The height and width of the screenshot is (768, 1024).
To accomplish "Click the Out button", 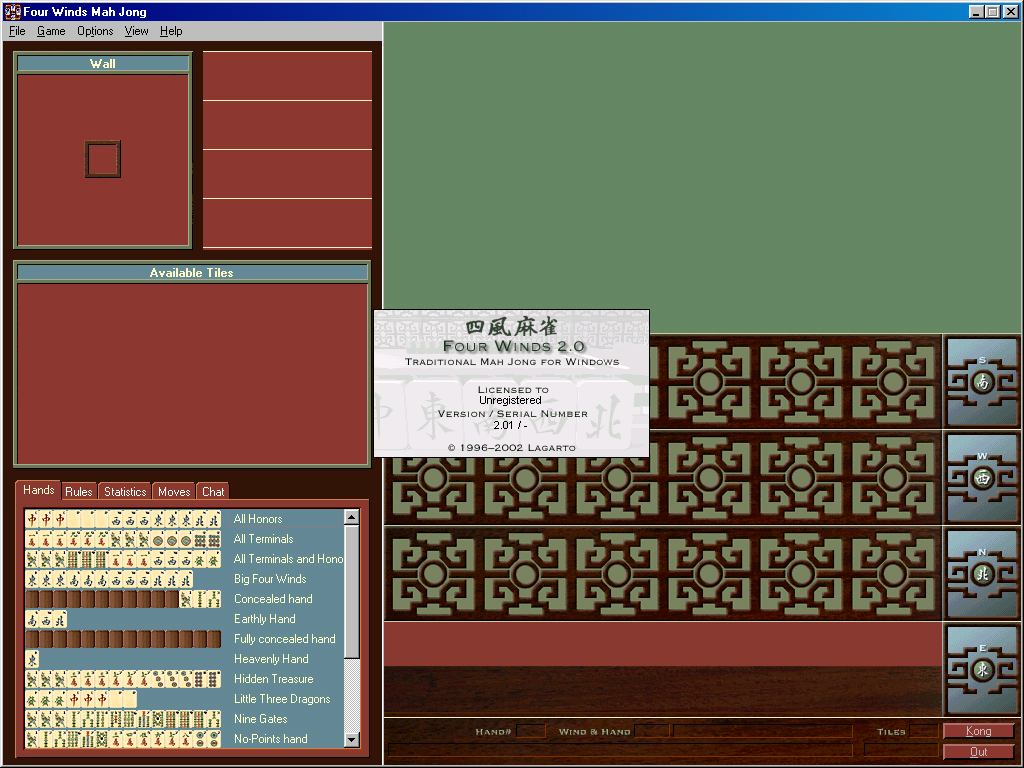I will (x=978, y=752).
